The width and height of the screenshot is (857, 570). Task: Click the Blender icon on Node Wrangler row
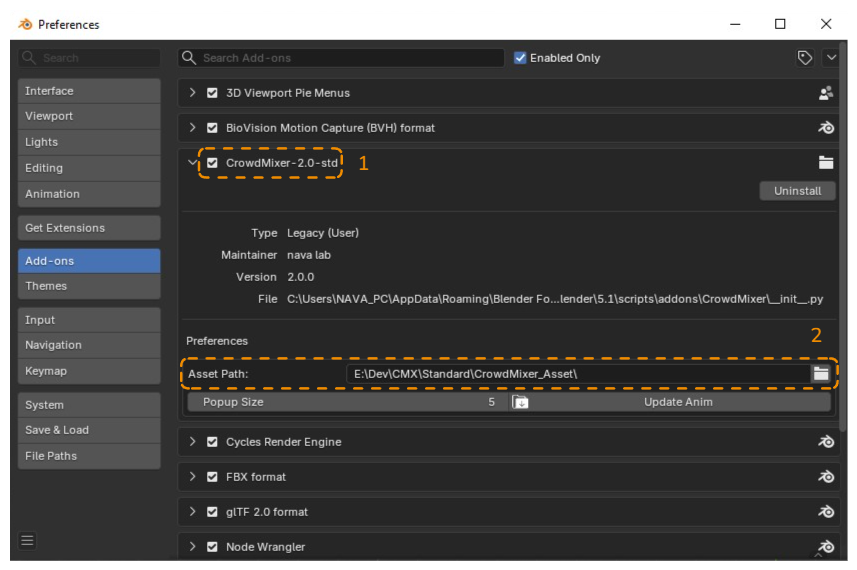click(825, 547)
